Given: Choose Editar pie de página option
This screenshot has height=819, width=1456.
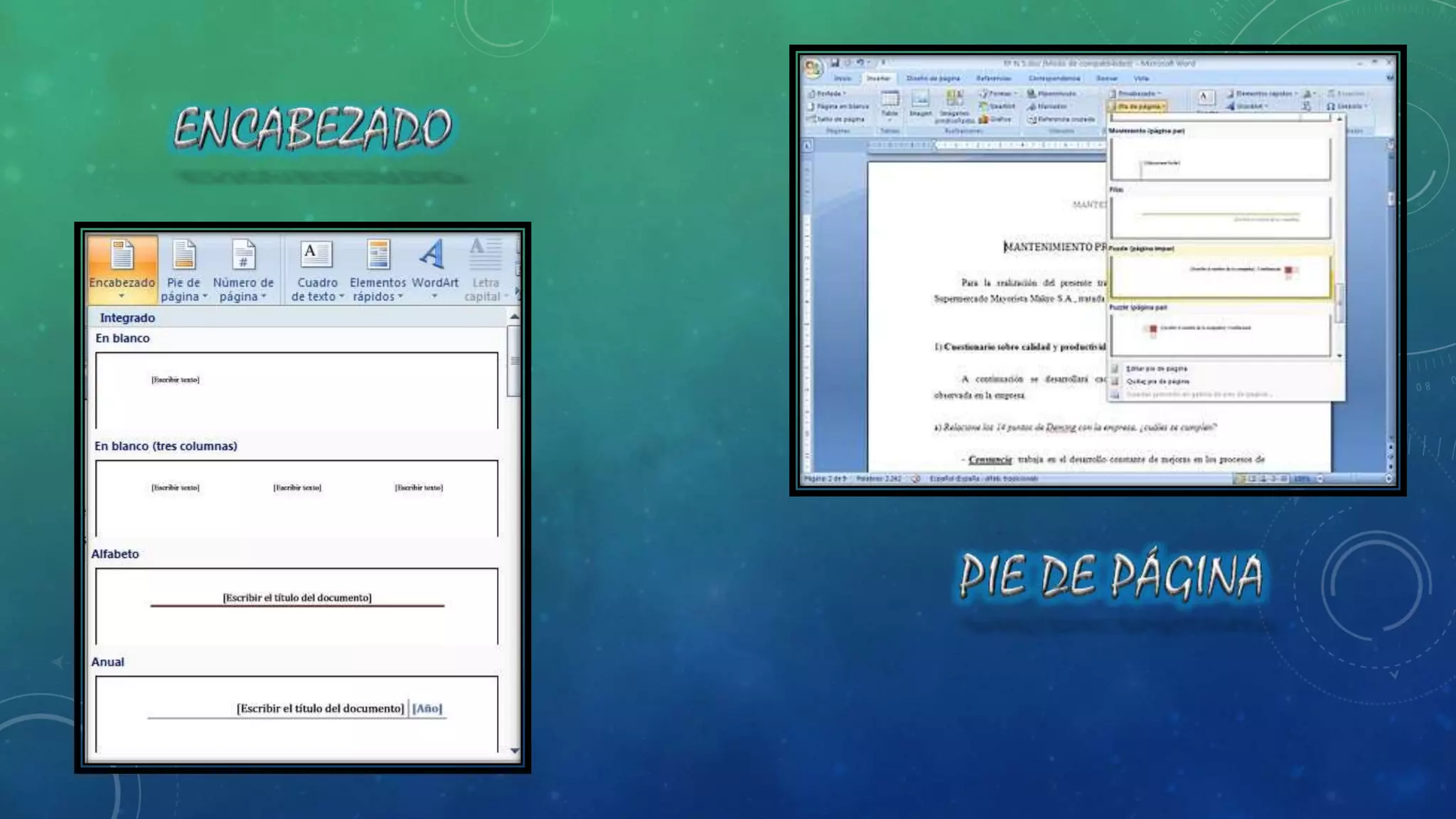Looking at the screenshot, I should click(1156, 369).
